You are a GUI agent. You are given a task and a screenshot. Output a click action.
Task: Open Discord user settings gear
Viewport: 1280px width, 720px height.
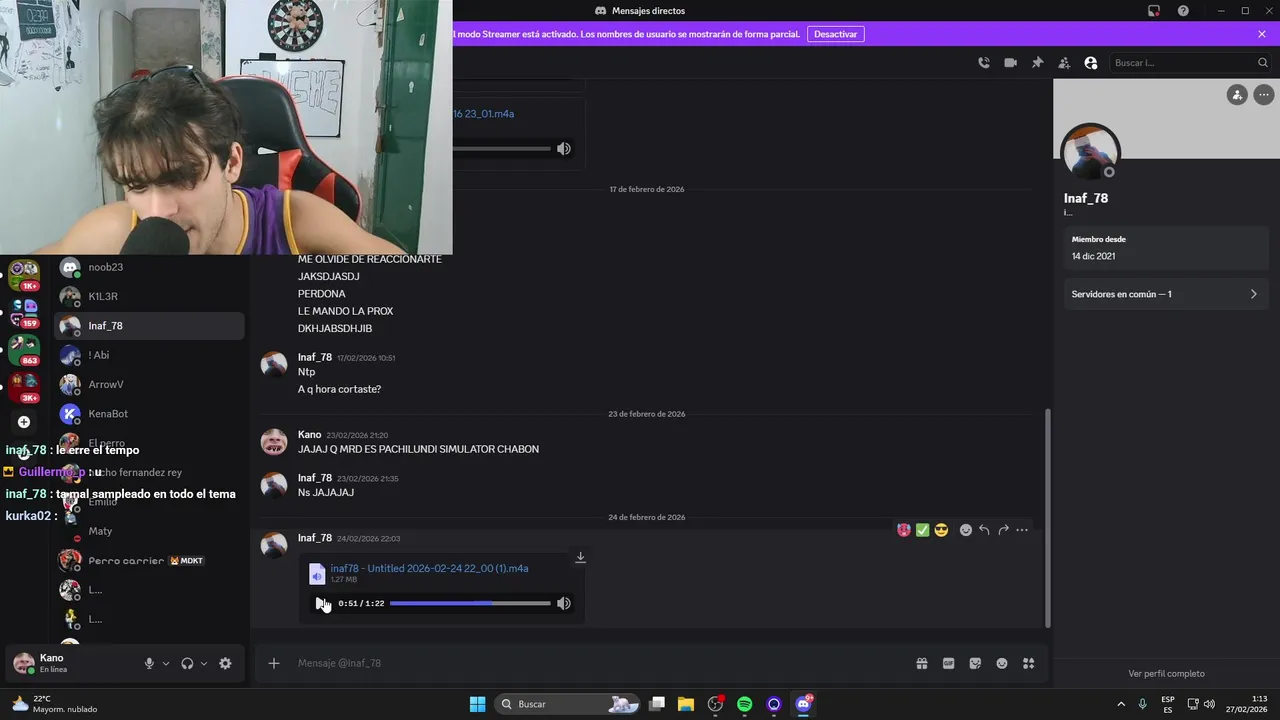coord(225,663)
